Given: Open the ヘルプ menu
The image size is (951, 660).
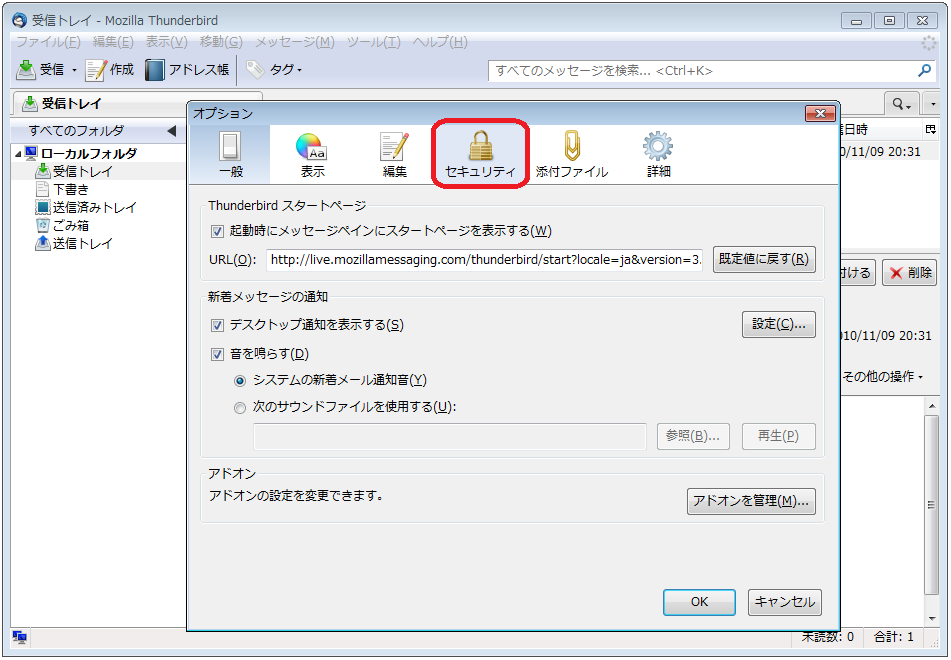Looking at the screenshot, I should point(440,42).
